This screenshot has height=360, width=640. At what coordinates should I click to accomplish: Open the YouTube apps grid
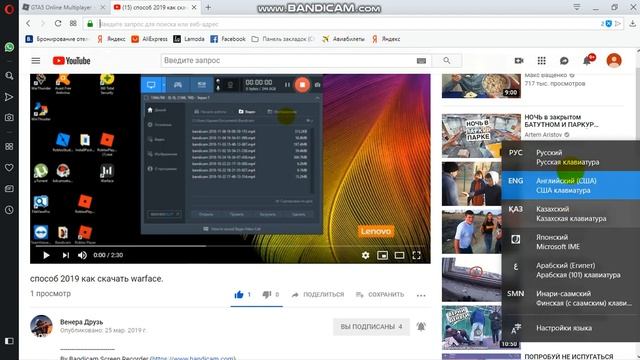542,61
